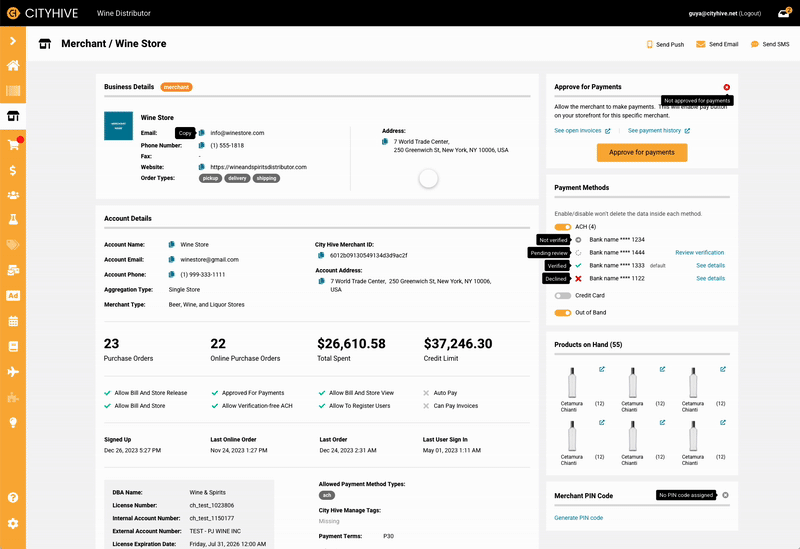This screenshot has width=800, height=549.
Task: Open the calendar icon in the sidebar
Action: click(x=13, y=321)
